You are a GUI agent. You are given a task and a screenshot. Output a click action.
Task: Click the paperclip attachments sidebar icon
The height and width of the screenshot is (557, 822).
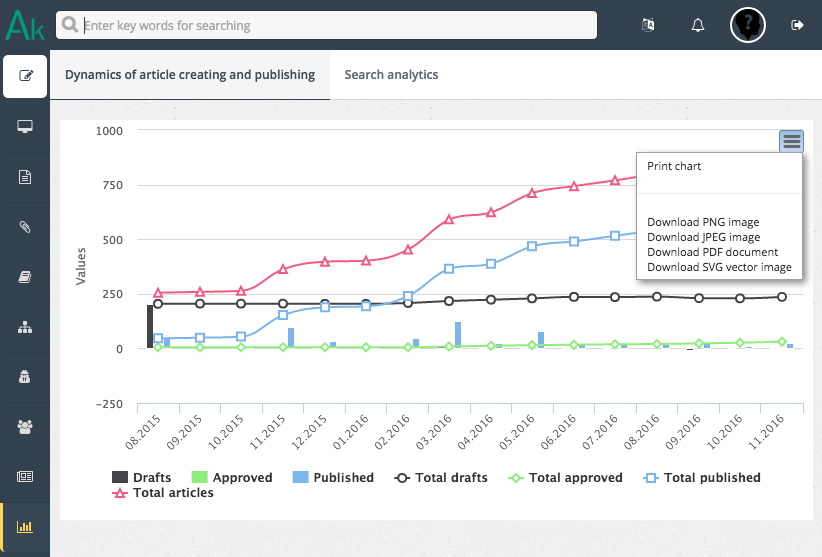(25, 227)
